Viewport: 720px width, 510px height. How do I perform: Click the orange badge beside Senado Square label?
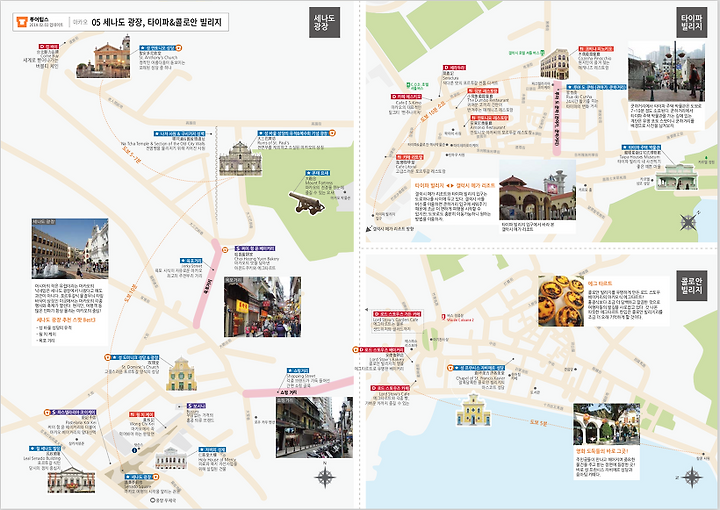tap(155, 477)
